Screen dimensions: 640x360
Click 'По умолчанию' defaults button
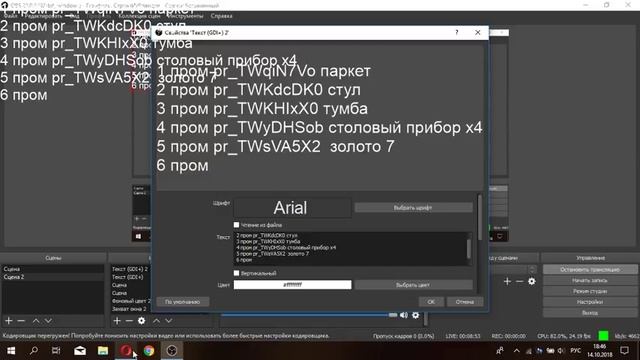pyautogui.click(x=183, y=302)
